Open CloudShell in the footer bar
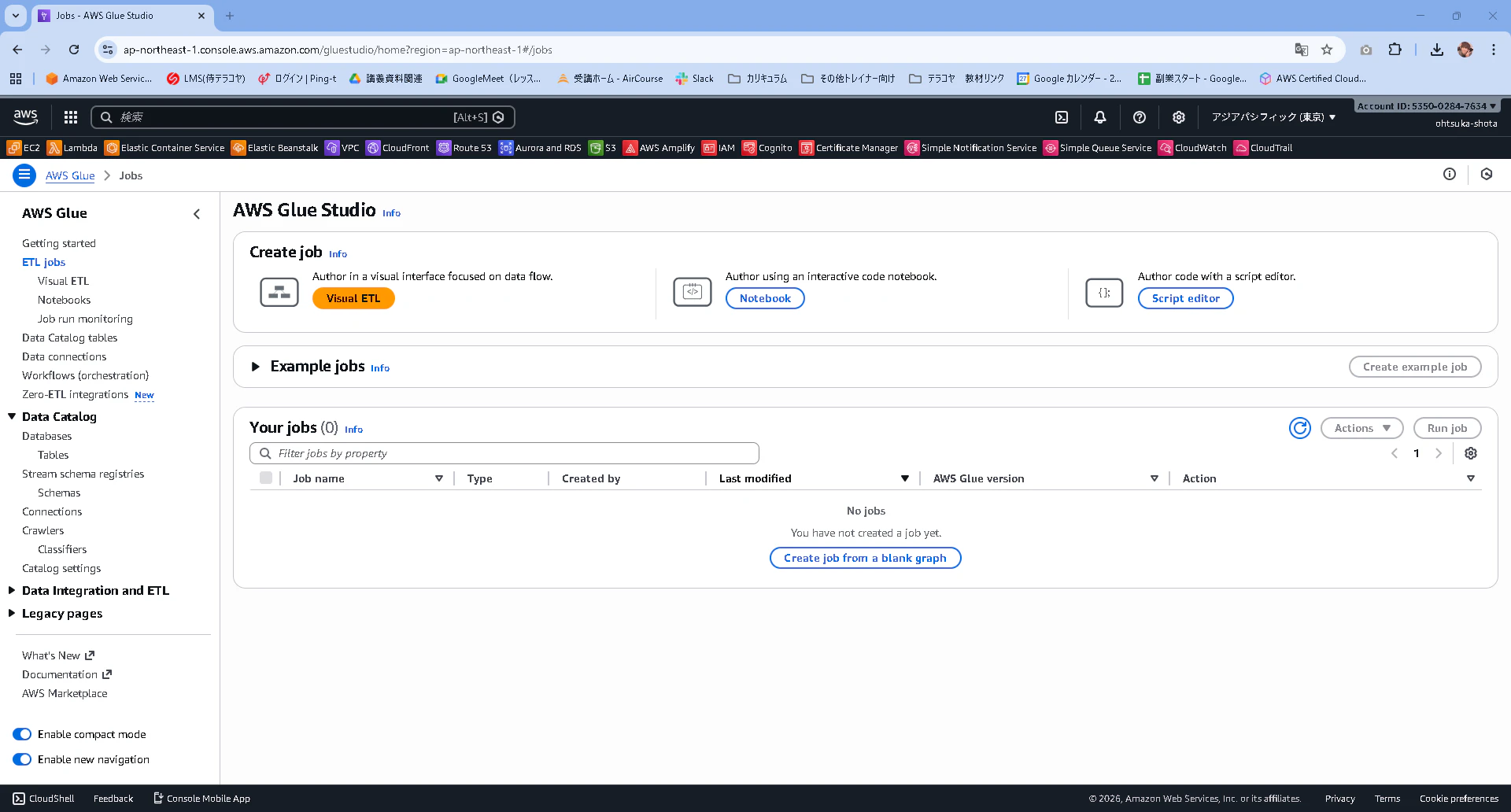 coord(43,799)
